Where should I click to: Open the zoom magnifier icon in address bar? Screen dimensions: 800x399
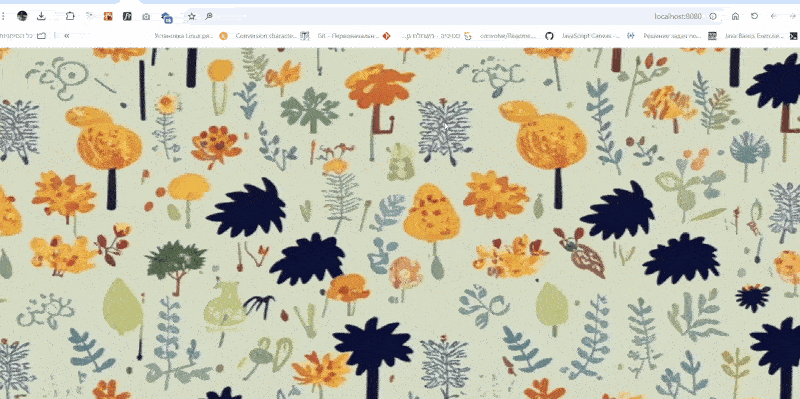[x=209, y=16]
